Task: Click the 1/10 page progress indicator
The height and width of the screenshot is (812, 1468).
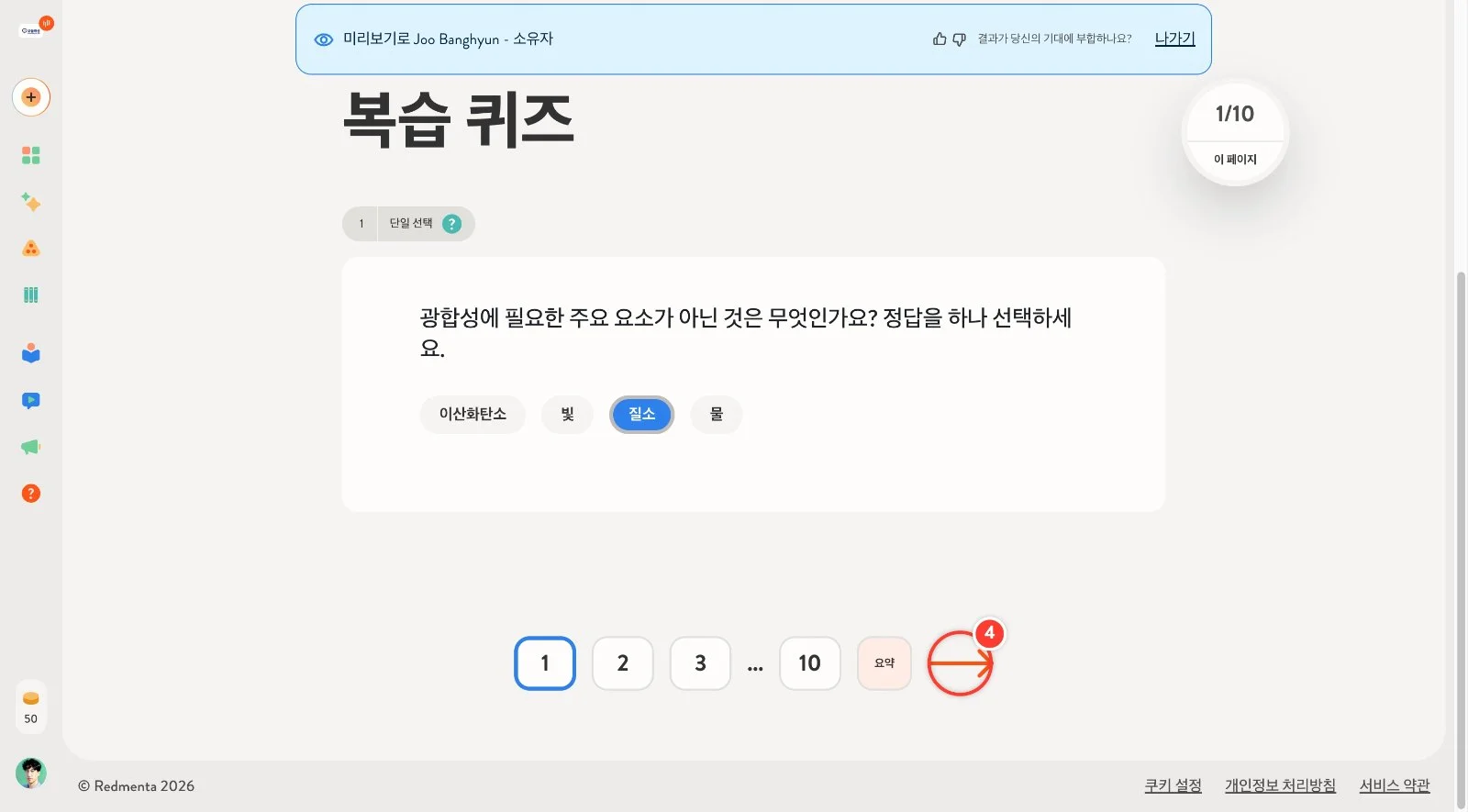Action: 1235,133
